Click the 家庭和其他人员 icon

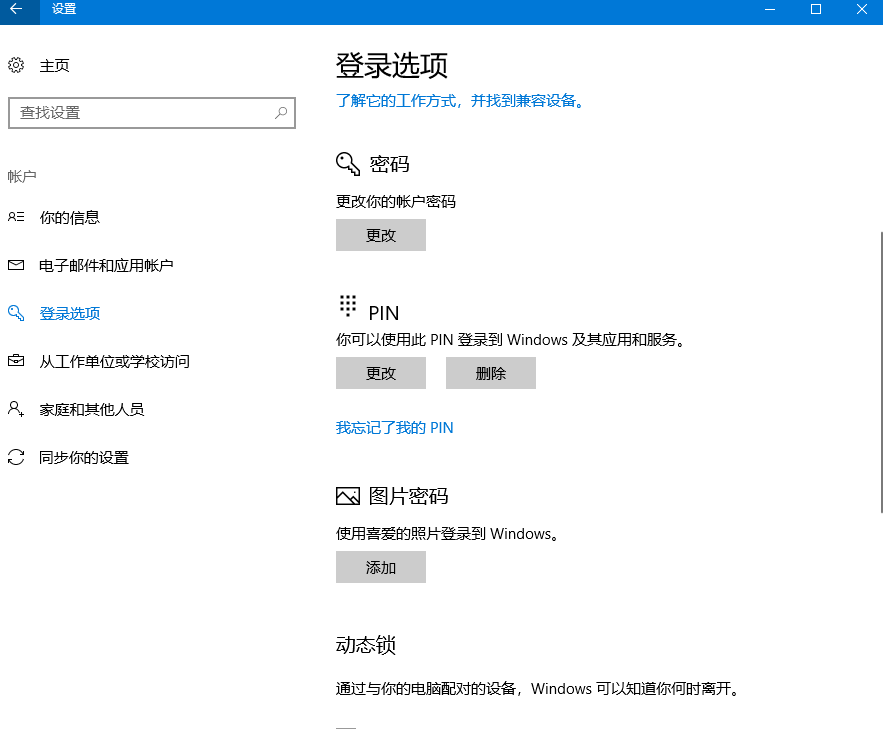point(15,409)
